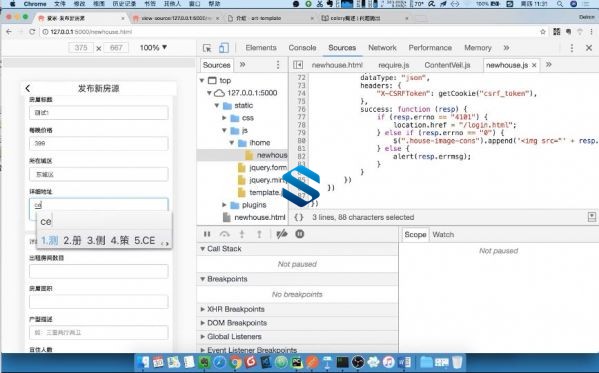Select the Sources navigator sub-tab
599x373 pixels.
[x=216, y=65]
